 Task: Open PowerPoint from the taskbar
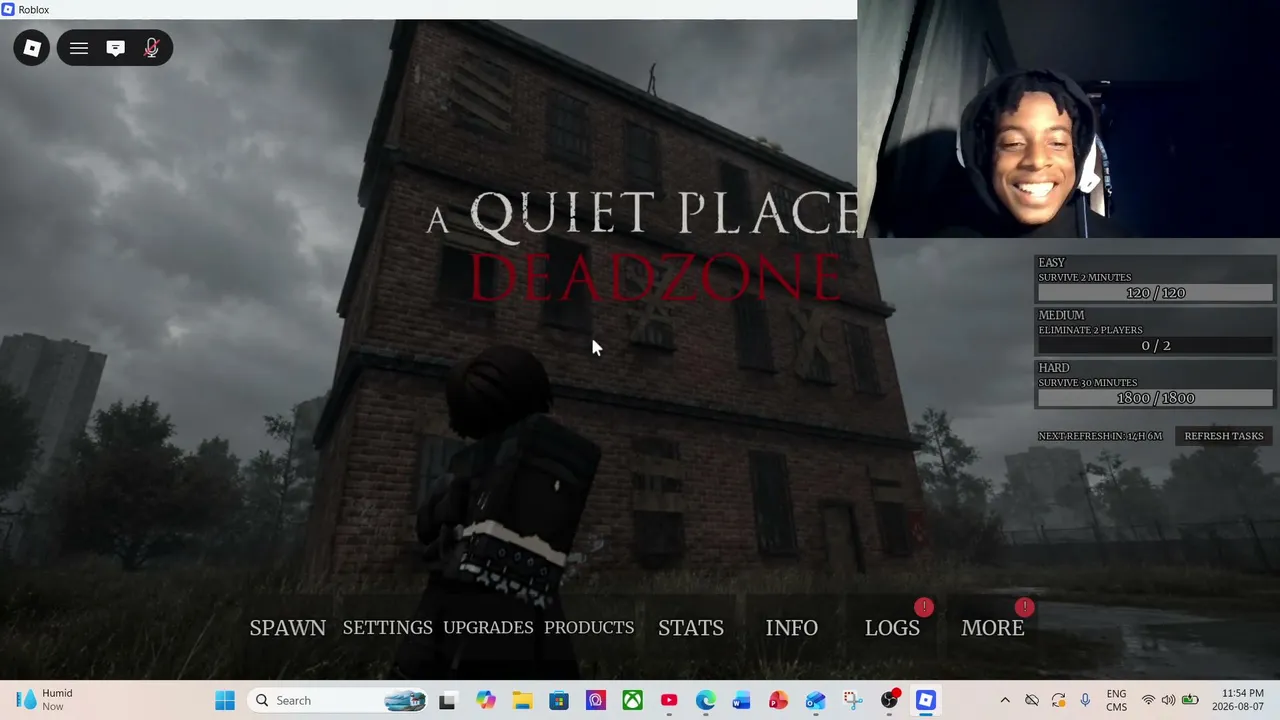tap(778, 701)
